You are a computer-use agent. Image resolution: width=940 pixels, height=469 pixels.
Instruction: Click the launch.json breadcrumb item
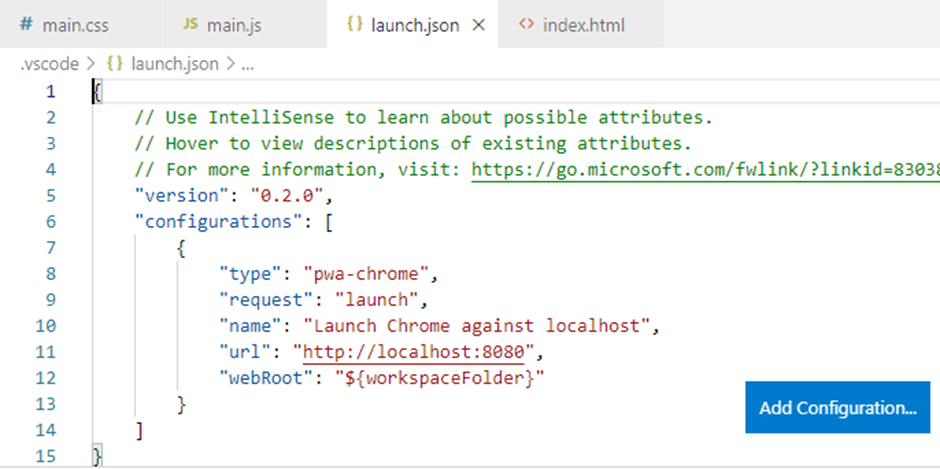tap(174, 64)
